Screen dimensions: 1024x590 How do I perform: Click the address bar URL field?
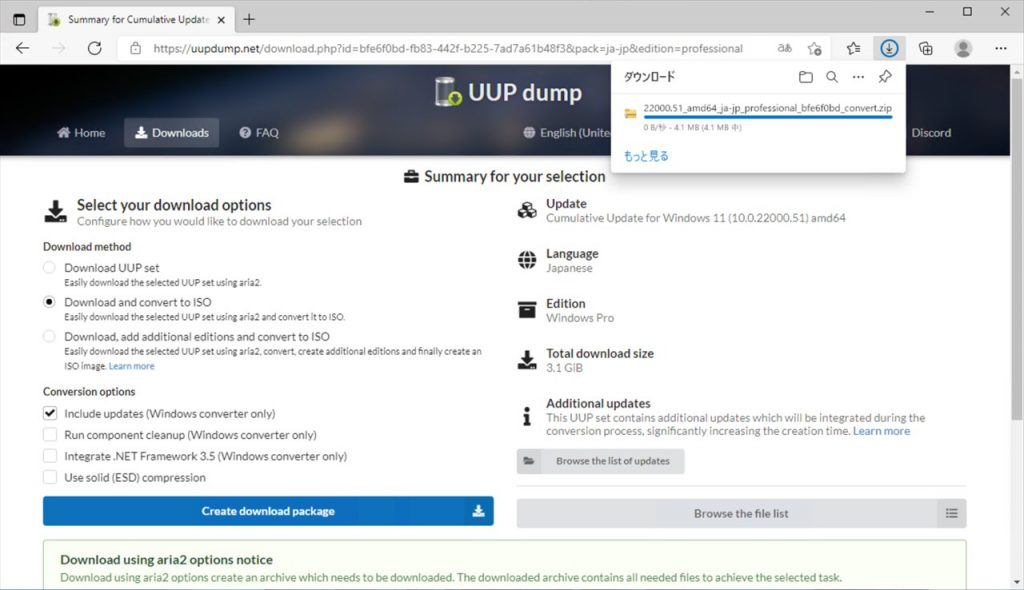pyautogui.click(x=447, y=48)
